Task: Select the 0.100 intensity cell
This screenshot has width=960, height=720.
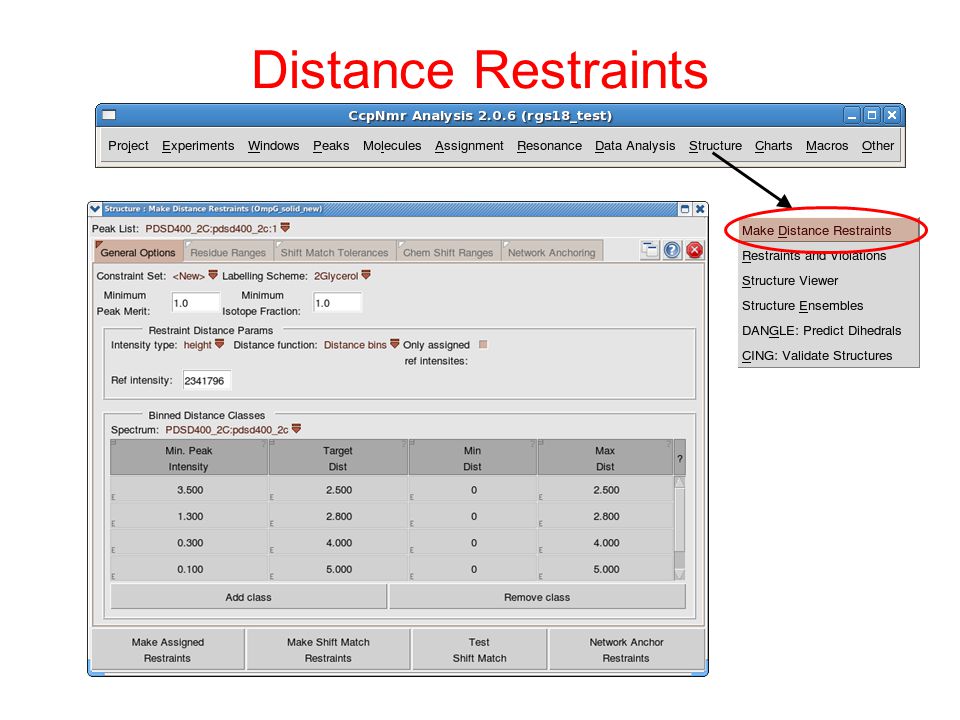Action: [190, 569]
